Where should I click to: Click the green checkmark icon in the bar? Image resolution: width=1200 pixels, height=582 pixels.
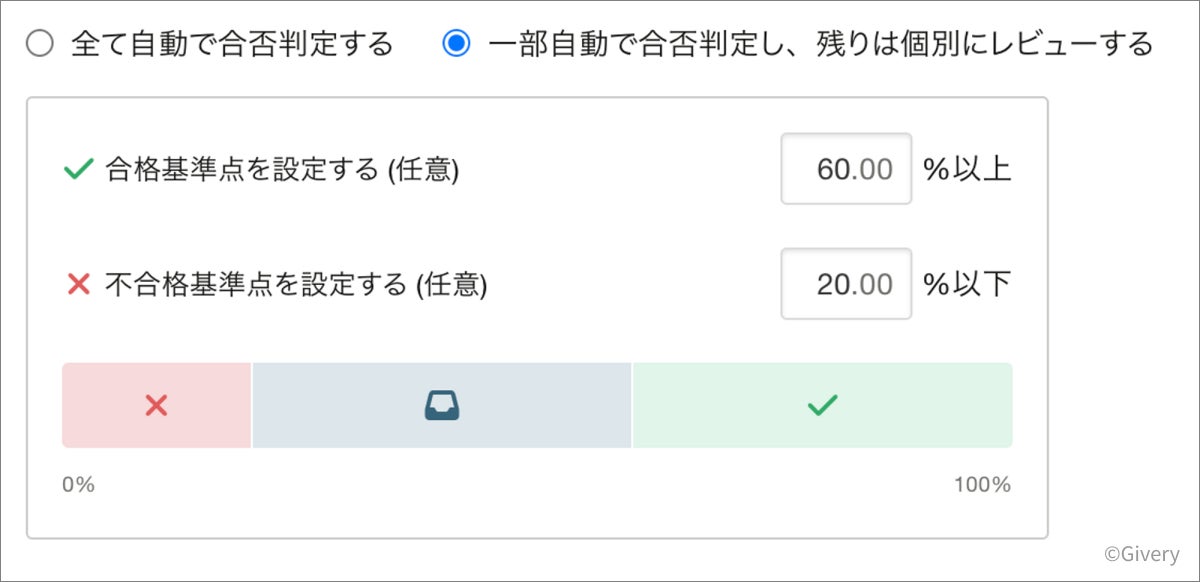pyautogui.click(x=822, y=405)
